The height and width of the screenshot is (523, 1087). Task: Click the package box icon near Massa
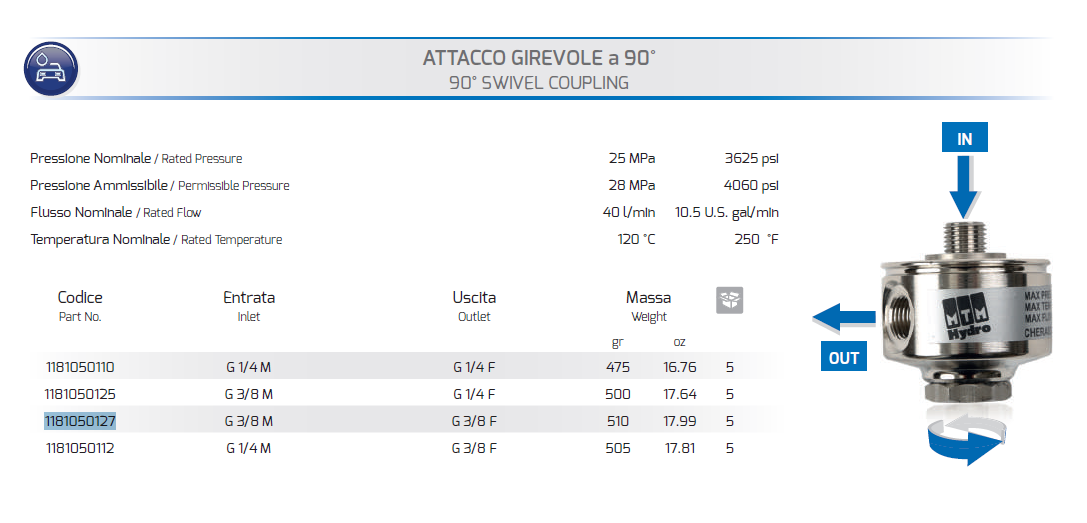click(x=730, y=300)
